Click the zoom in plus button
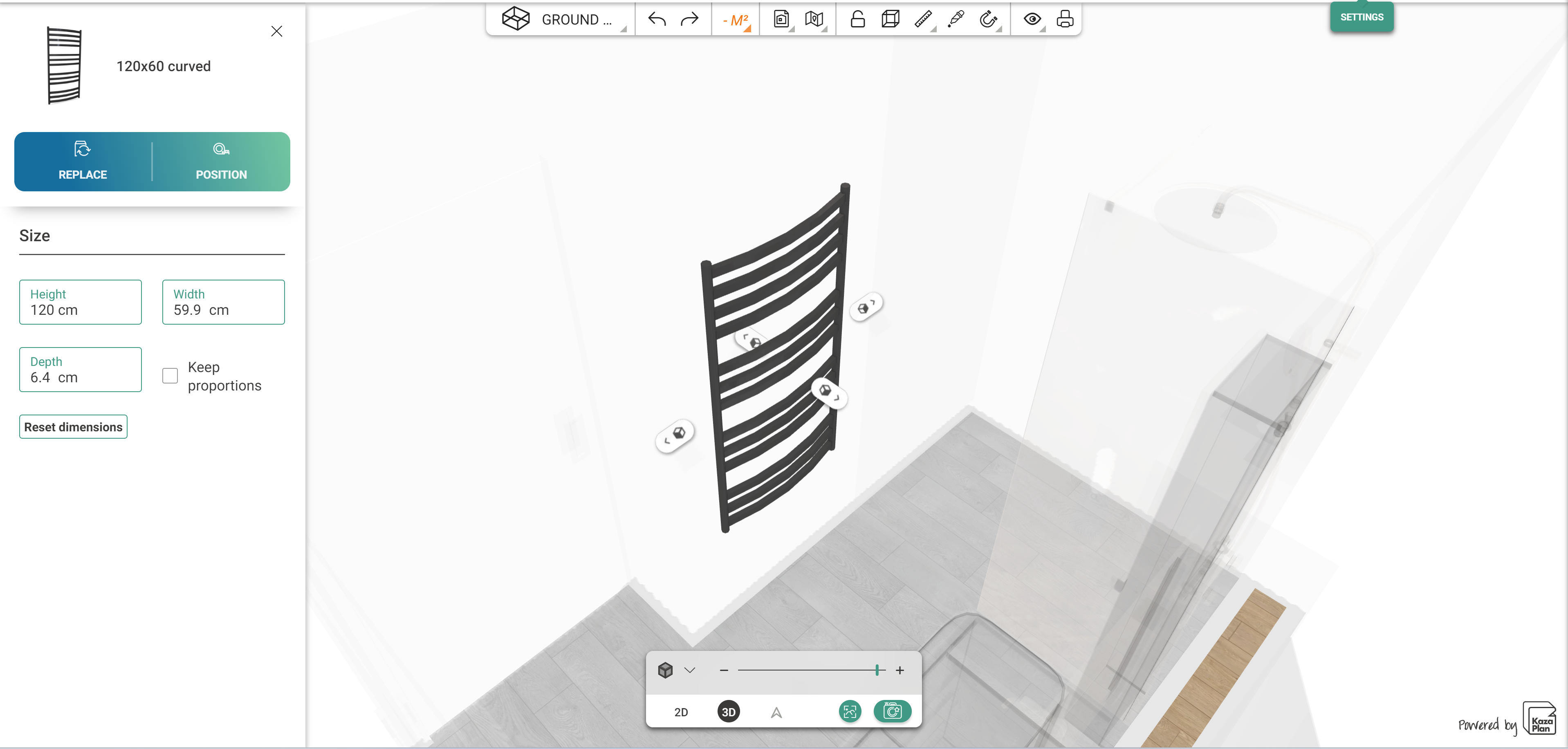 (x=900, y=671)
